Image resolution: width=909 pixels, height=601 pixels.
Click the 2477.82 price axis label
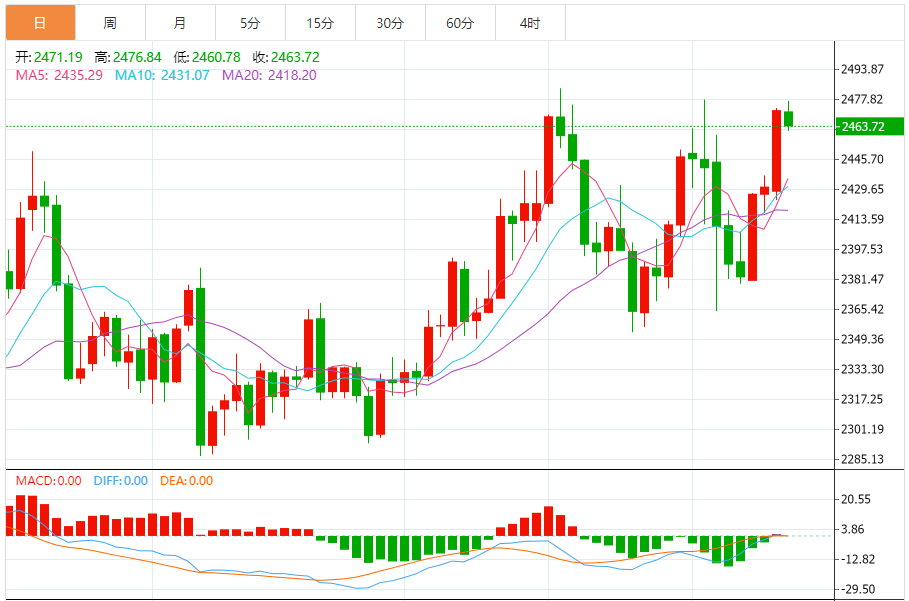click(x=863, y=99)
